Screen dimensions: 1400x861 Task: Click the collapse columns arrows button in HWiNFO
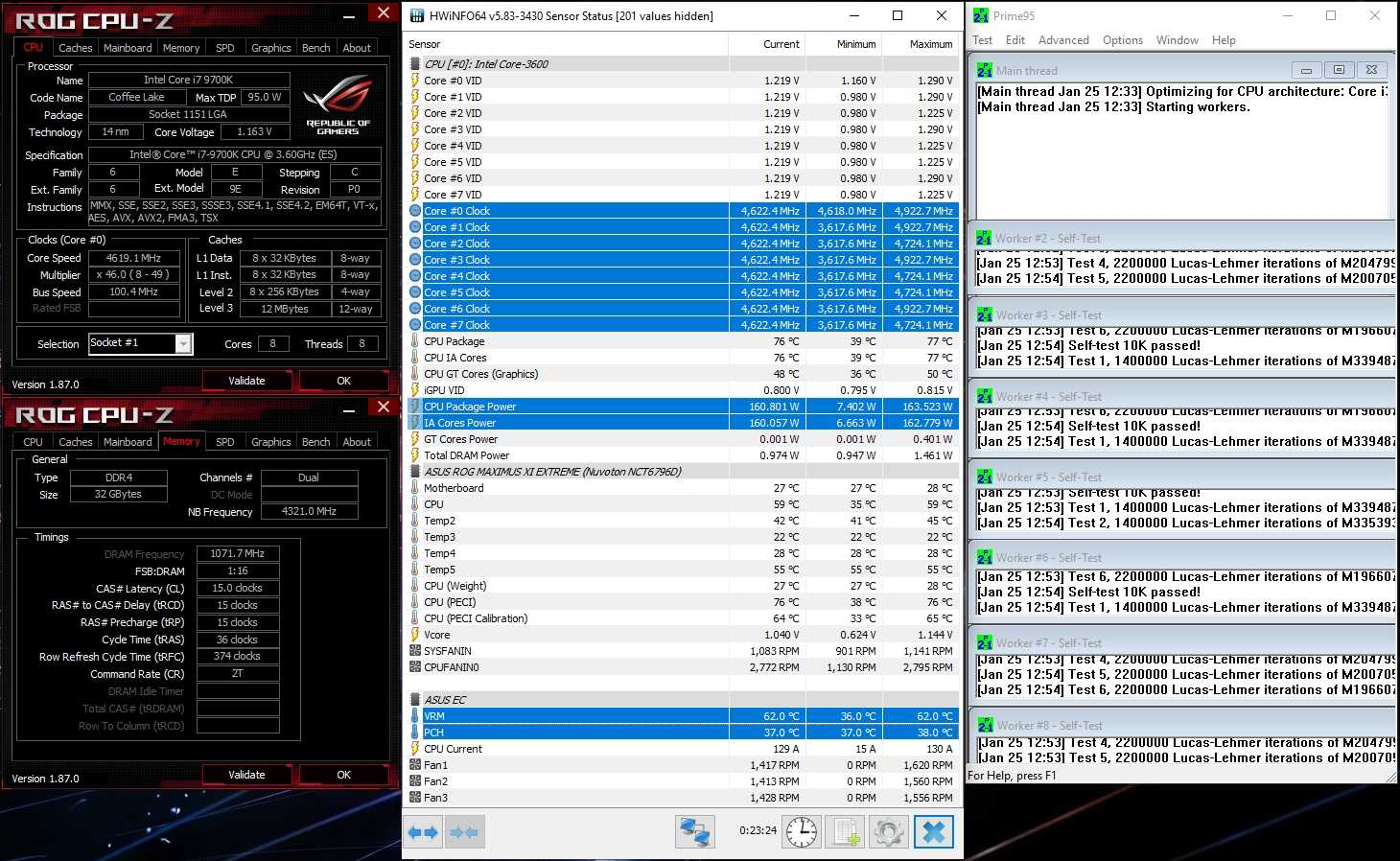point(464,832)
